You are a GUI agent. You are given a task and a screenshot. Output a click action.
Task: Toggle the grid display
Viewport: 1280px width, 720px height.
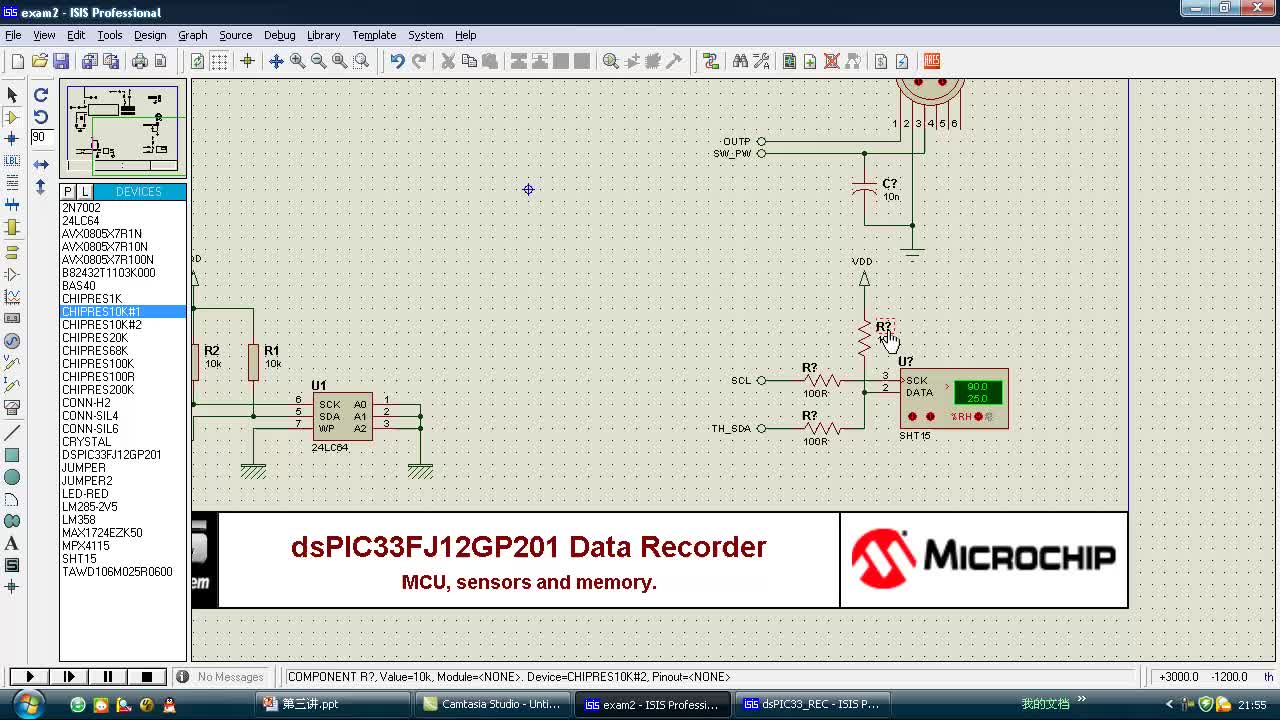219,61
